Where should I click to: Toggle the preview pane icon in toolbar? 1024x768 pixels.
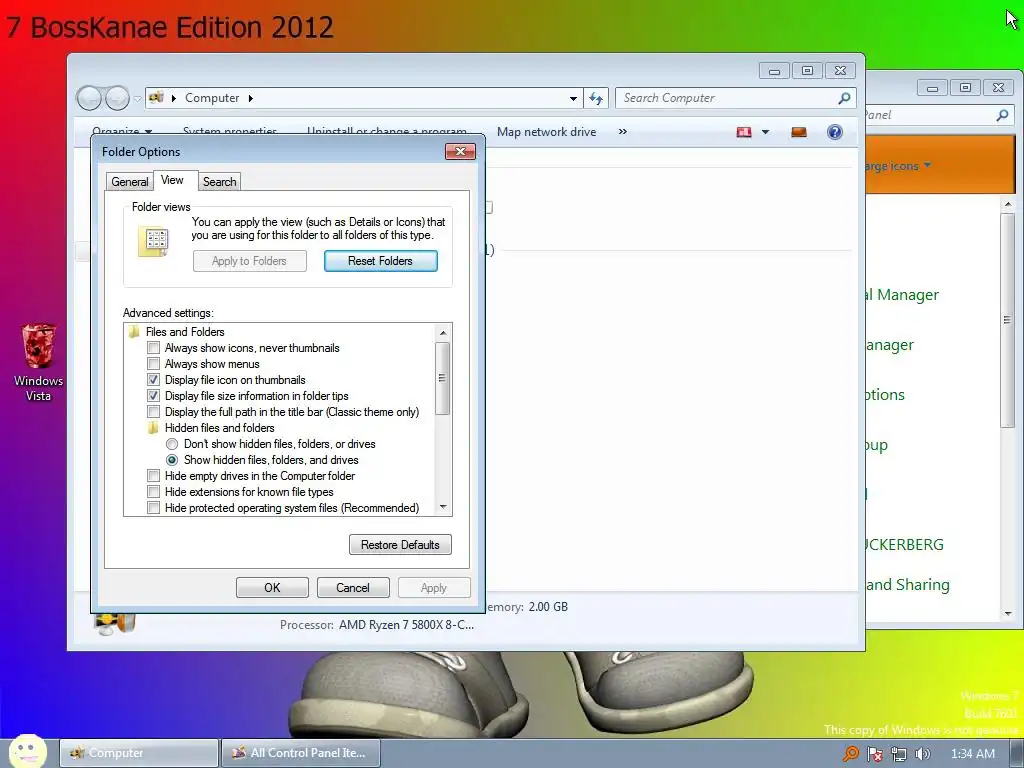coord(799,132)
